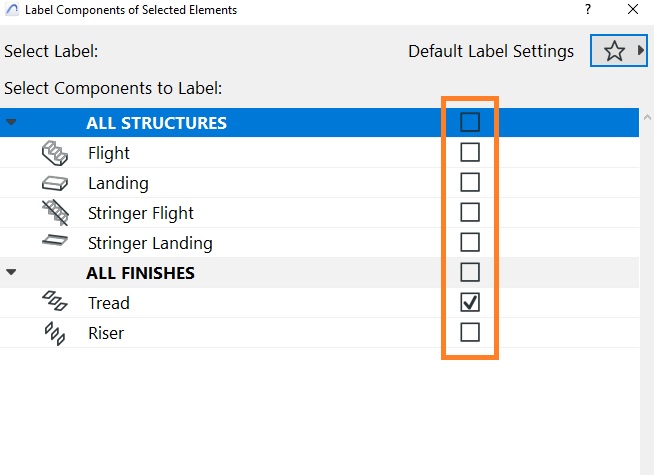Check the Riser checkbox
Viewport: 654px width, 475px height.
(x=470, y=332)
